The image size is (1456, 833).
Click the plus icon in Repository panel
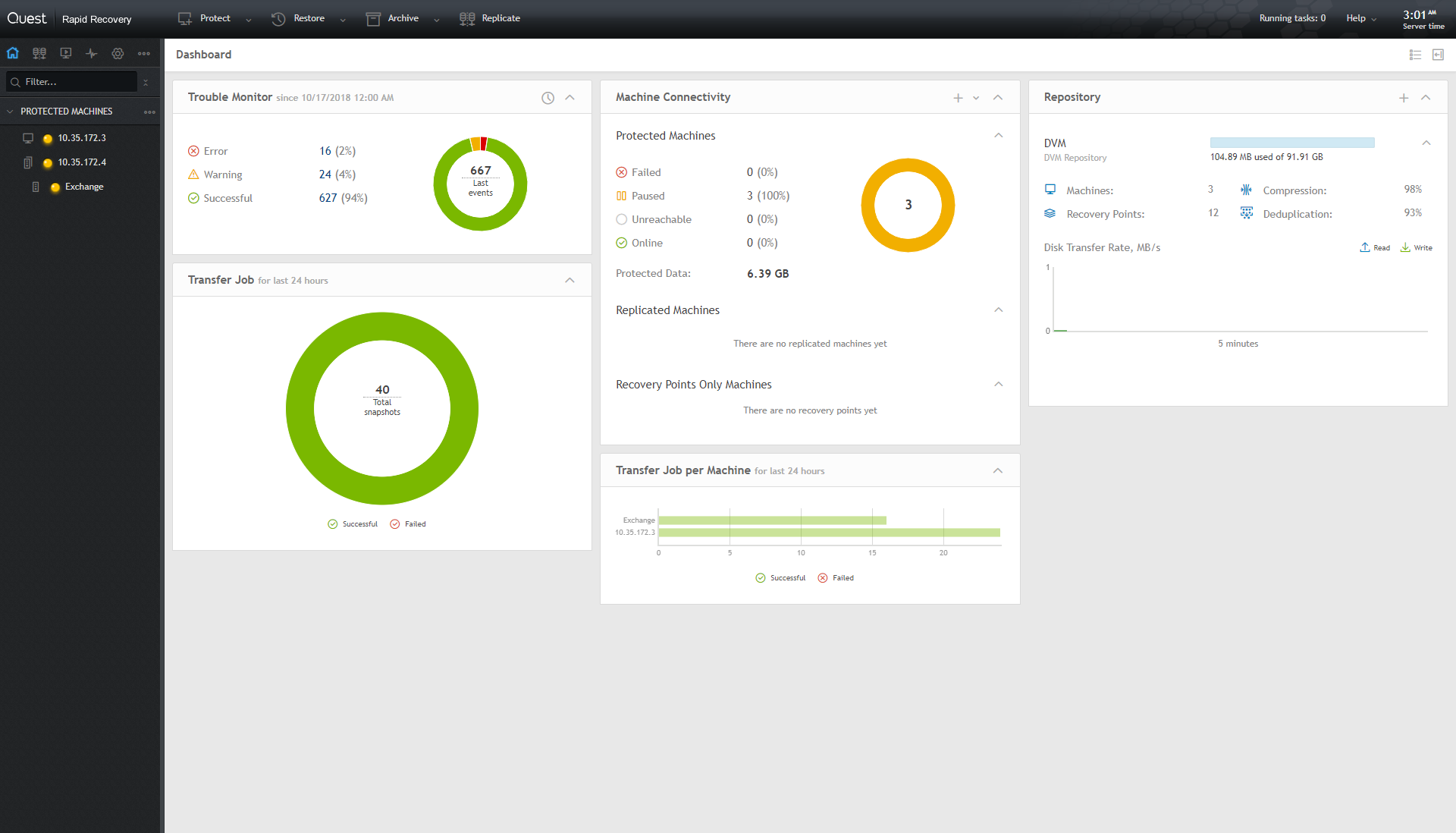[1404, 98]
